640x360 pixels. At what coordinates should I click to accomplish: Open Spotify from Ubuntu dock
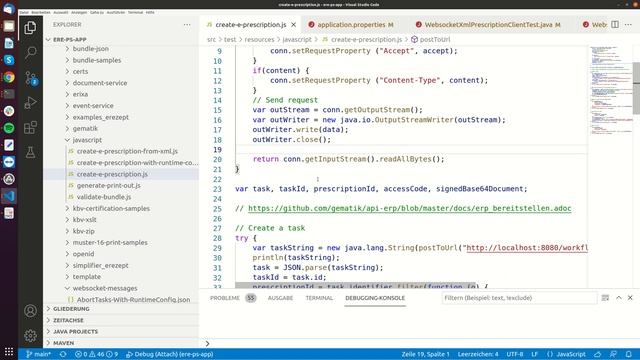pyautogui.click(x=9, y=128)
